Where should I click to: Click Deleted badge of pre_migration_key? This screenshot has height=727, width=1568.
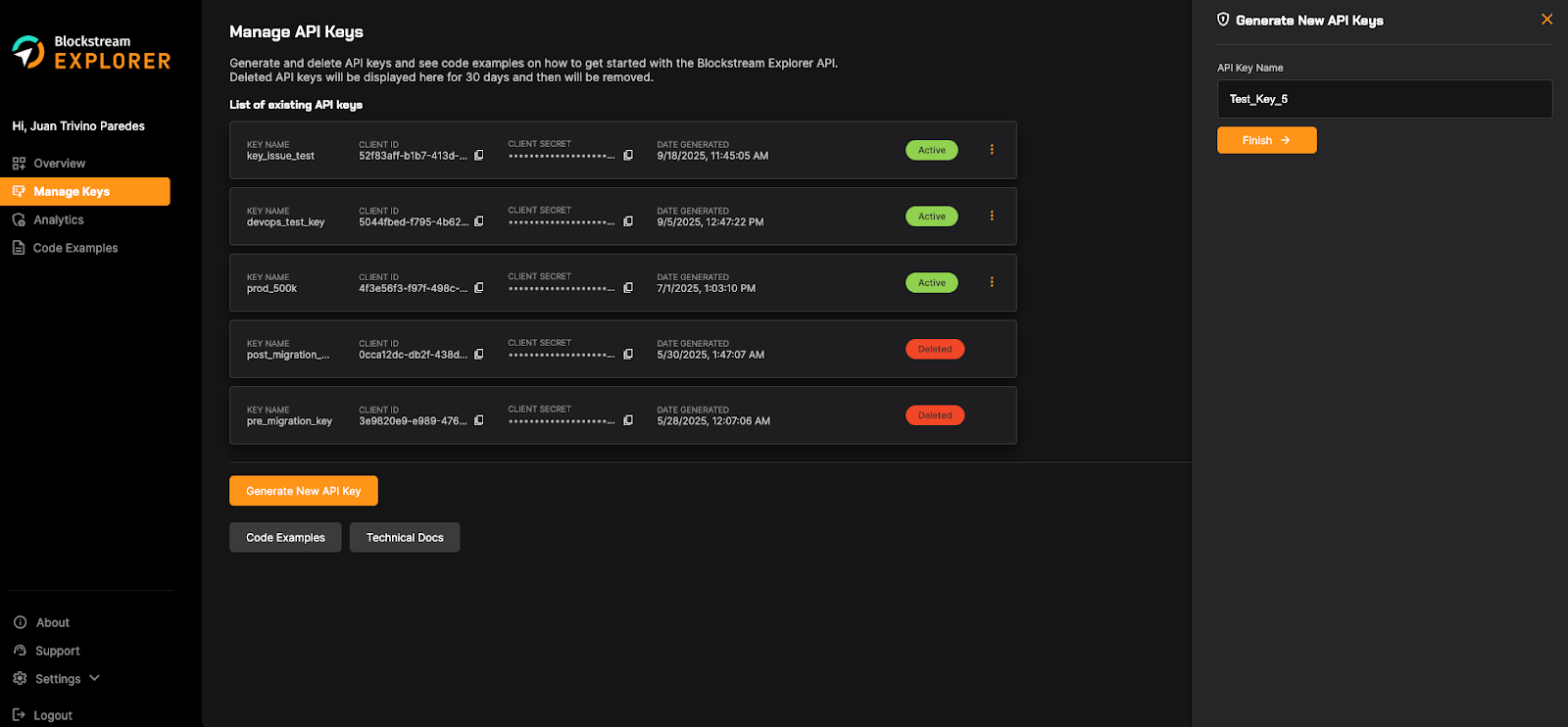pyautogui.click(x=935, y=415)
